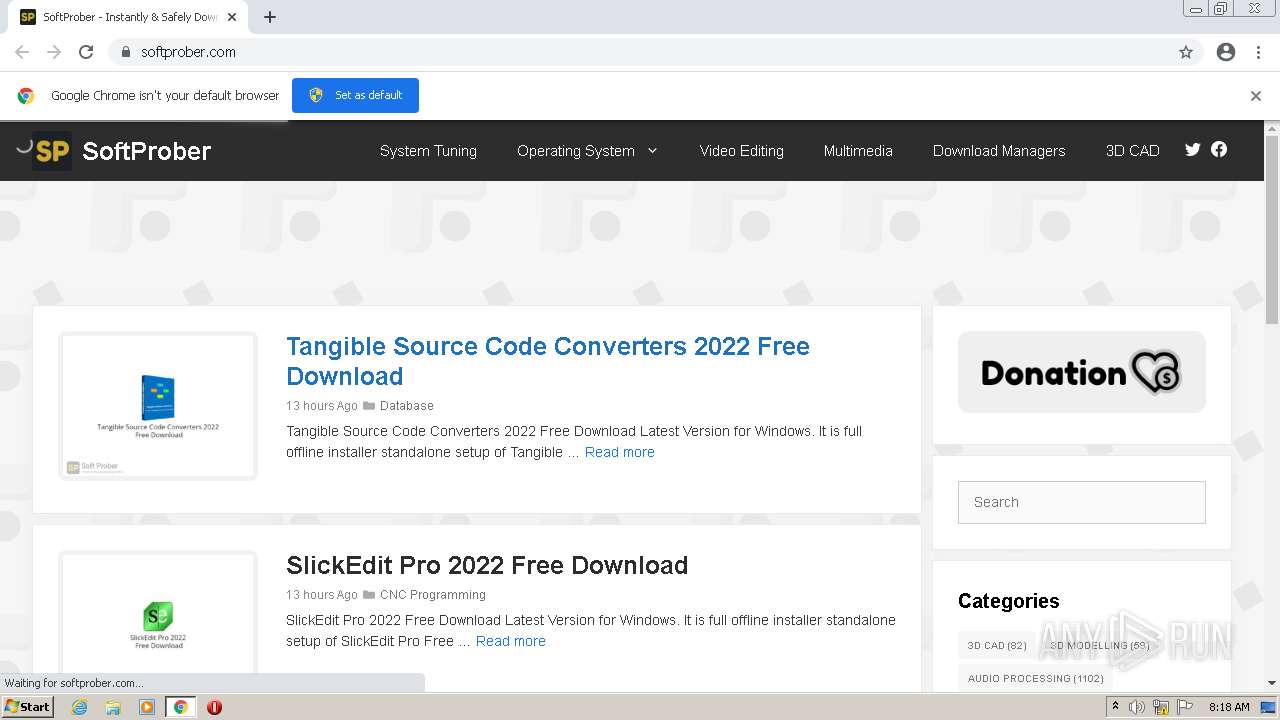Click the Show desktop button
This screenshot has height=720, width=1280.
coord(1269,707)
